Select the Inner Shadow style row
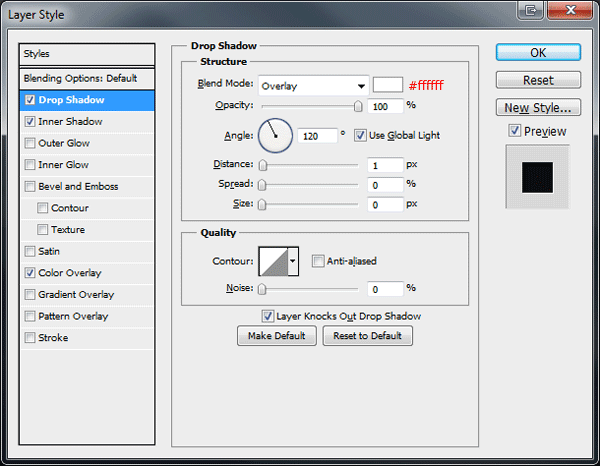The height and width of the screenshot is (466, 600). tap(87, 122)
